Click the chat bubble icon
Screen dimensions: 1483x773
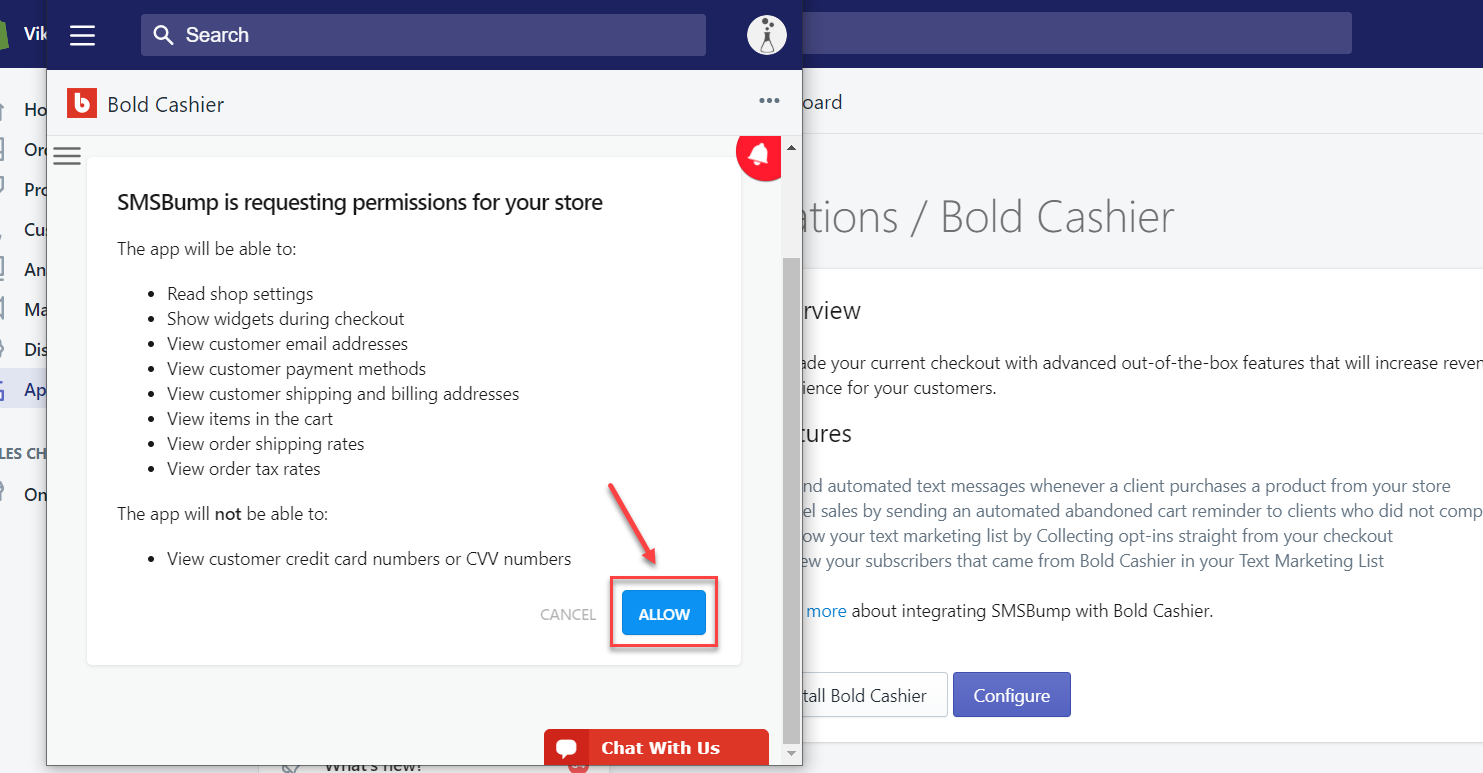567,748
